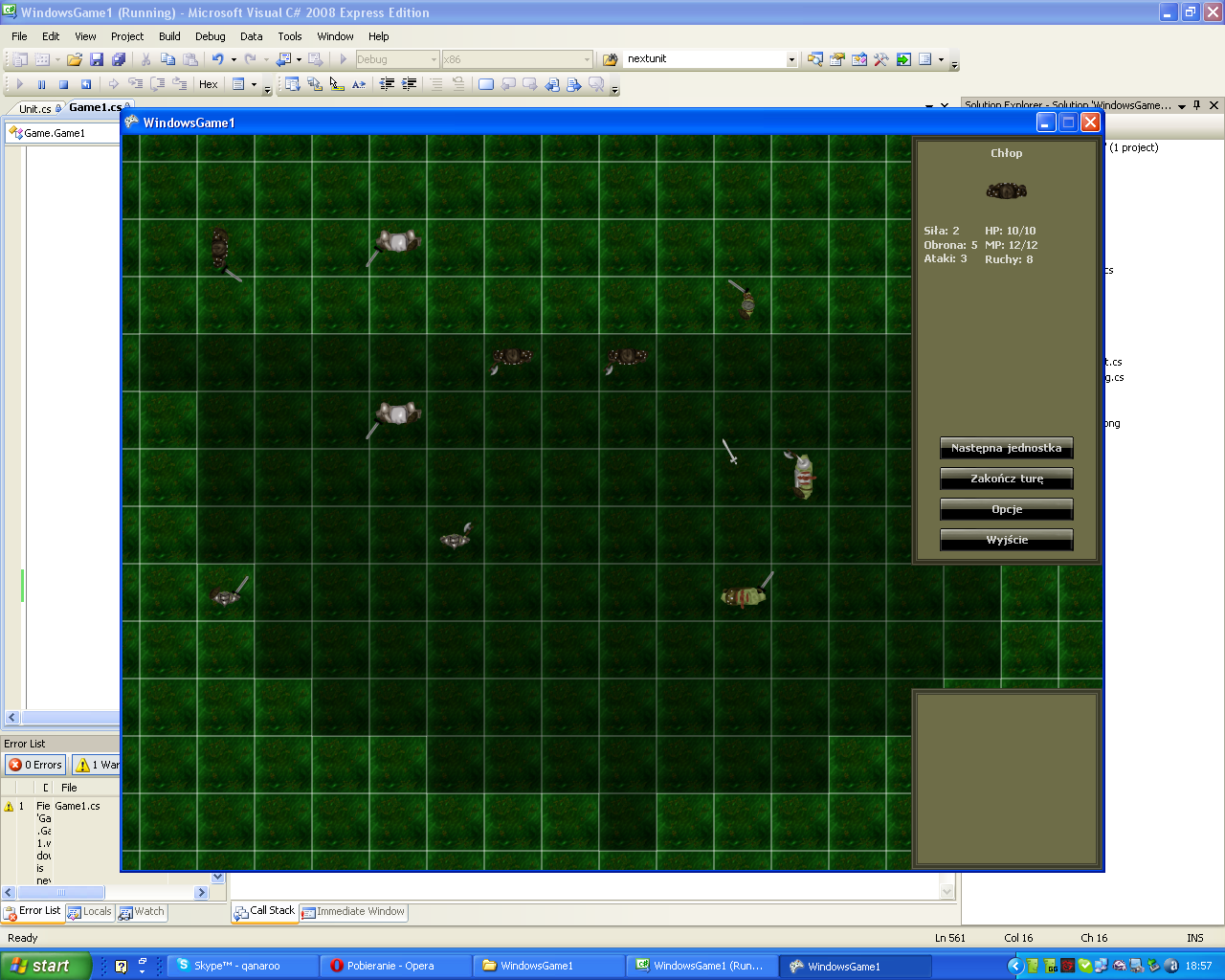Open the nextunit search dropdown
The image size is (1225, 980).
tap(791, 59)
